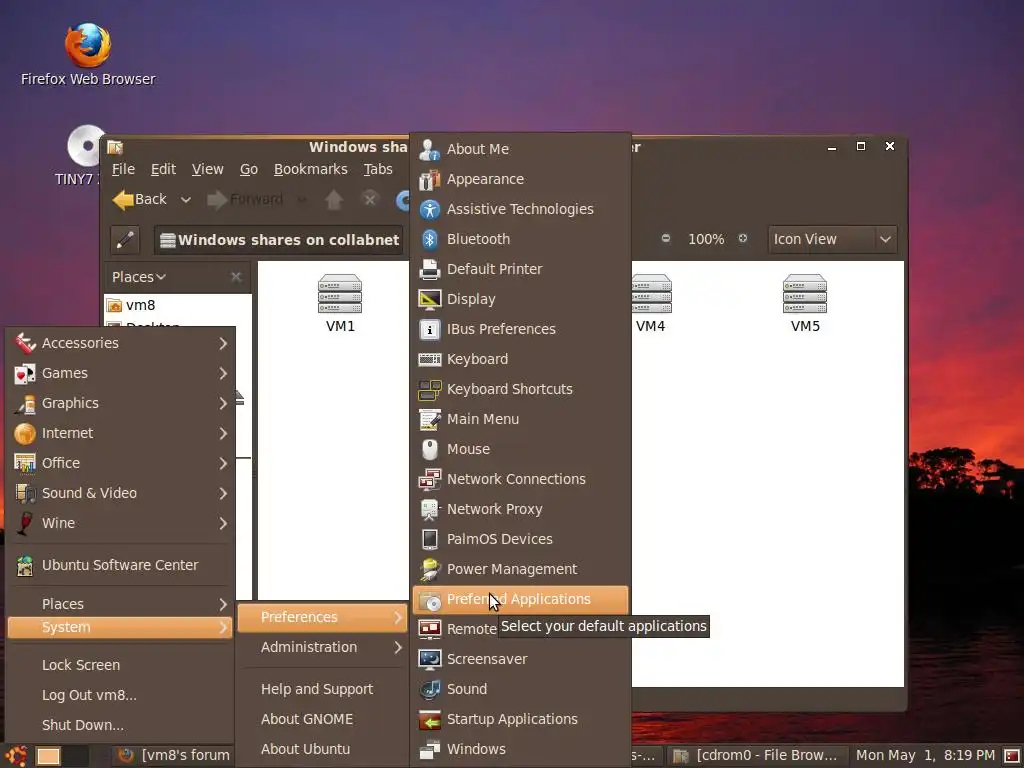Screen dimensions: 1024x768
Task: Click the Bluetooth icon in Preferences
Action: [429, 240]
